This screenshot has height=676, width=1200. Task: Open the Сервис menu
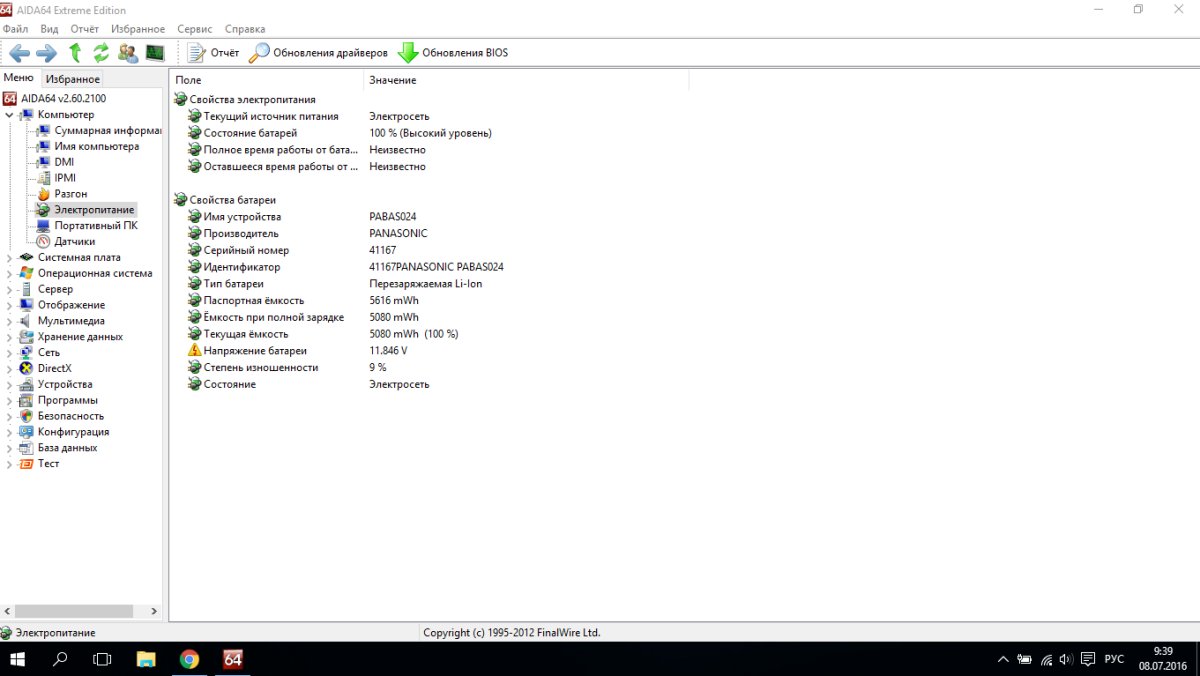[194, 29]
